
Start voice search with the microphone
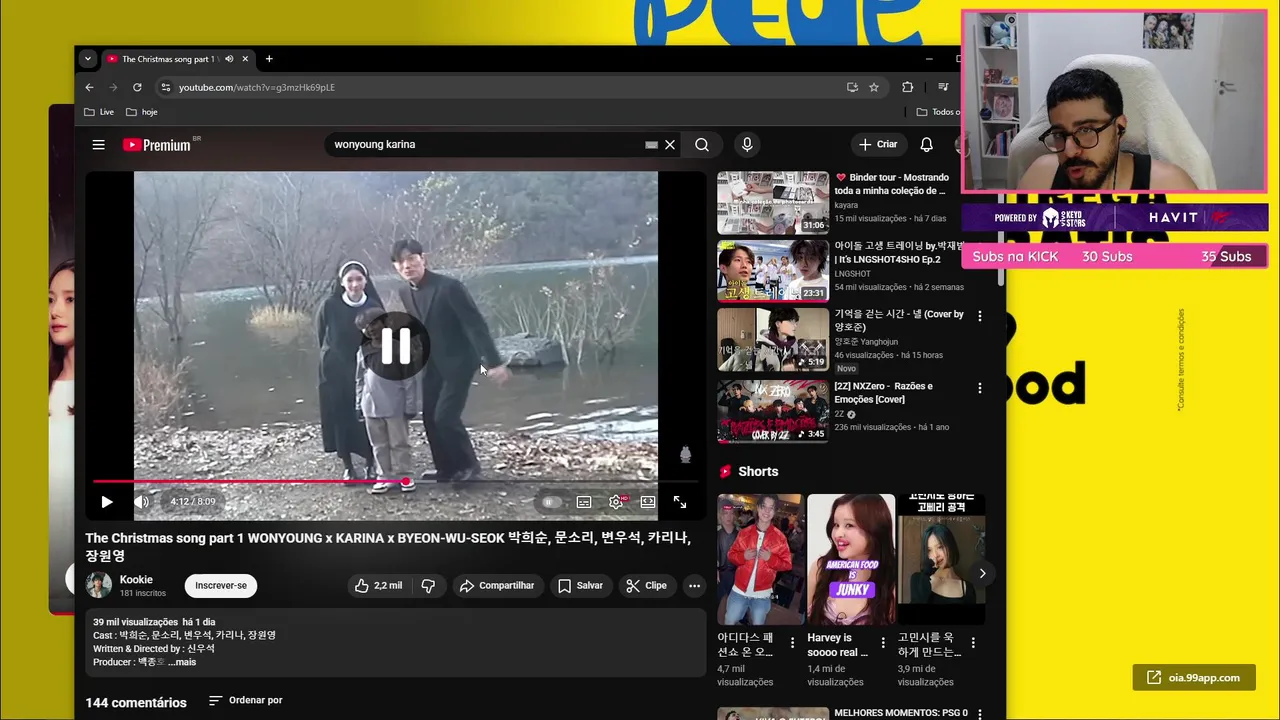click(747, 145)
